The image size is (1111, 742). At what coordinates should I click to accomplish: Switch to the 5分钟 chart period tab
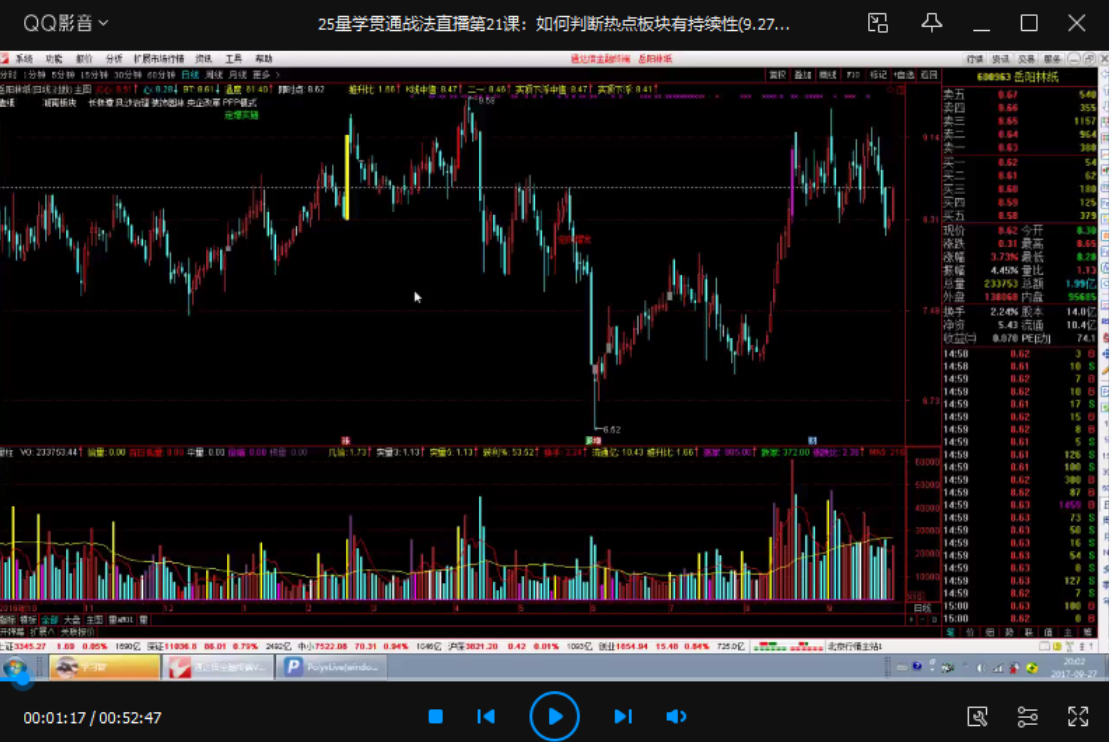[64, 72]
